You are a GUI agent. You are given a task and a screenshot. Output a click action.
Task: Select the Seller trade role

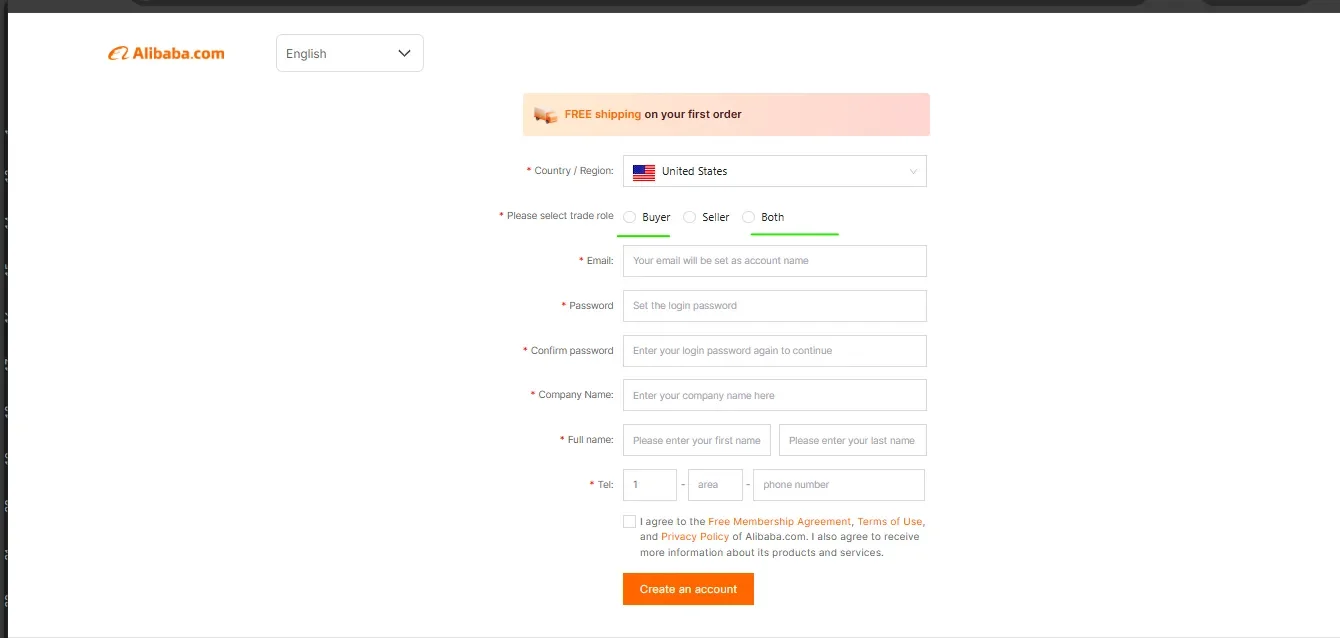pyautogui.click(x=689, y=217)
